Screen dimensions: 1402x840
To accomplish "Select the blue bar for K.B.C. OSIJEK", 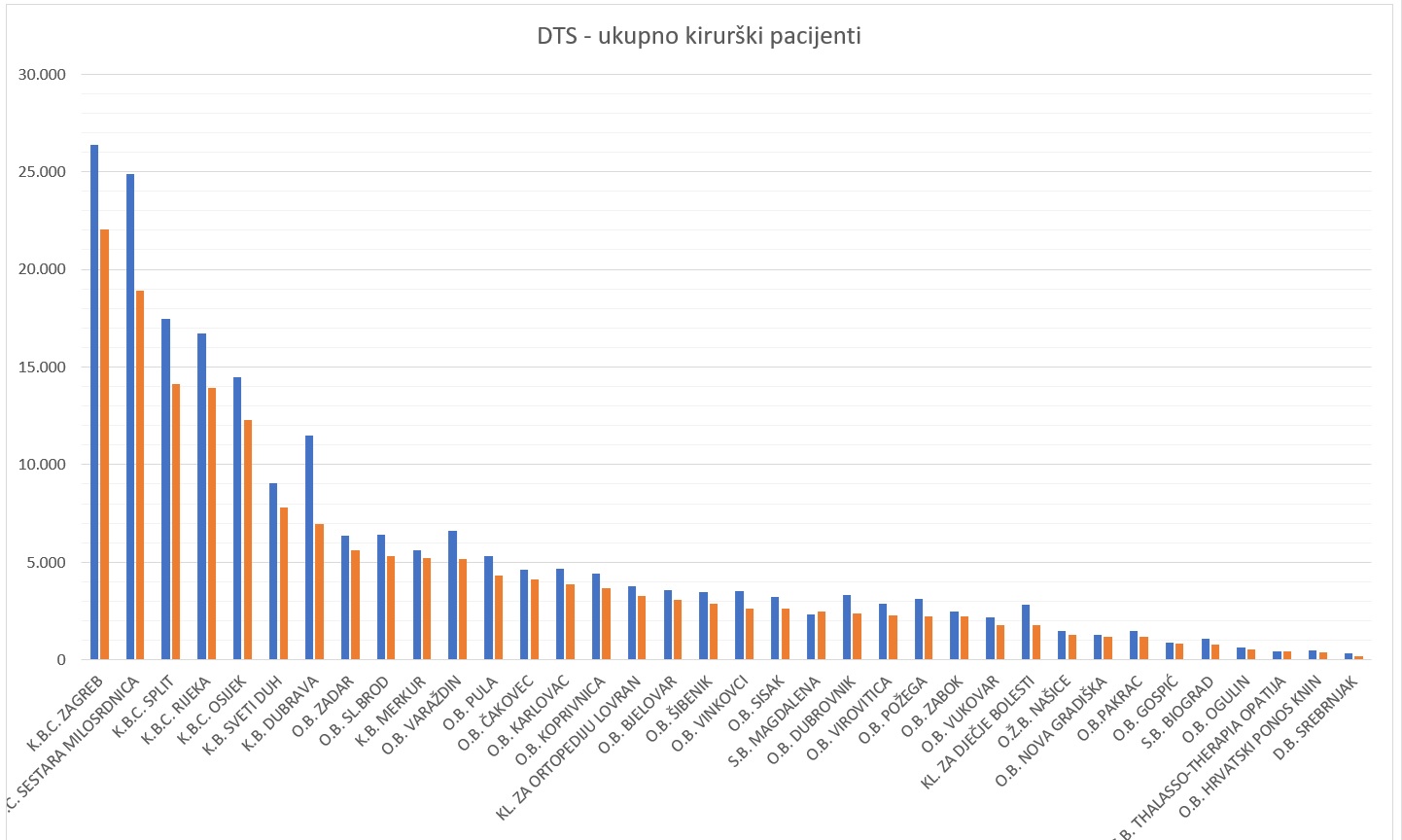I will tap(237, 518).
